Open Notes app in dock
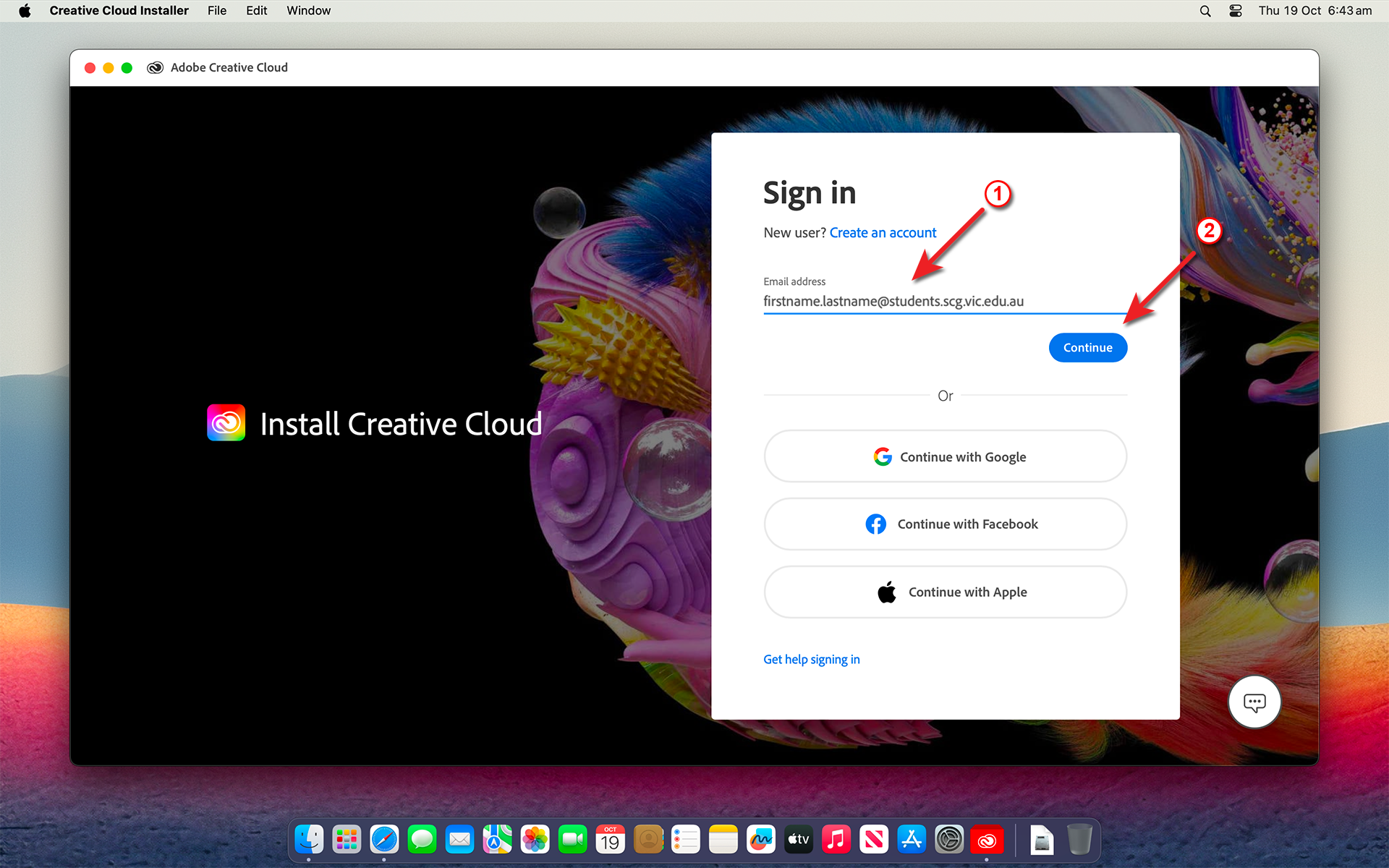This screenshot has height=868, width=1389. (723, 840)
